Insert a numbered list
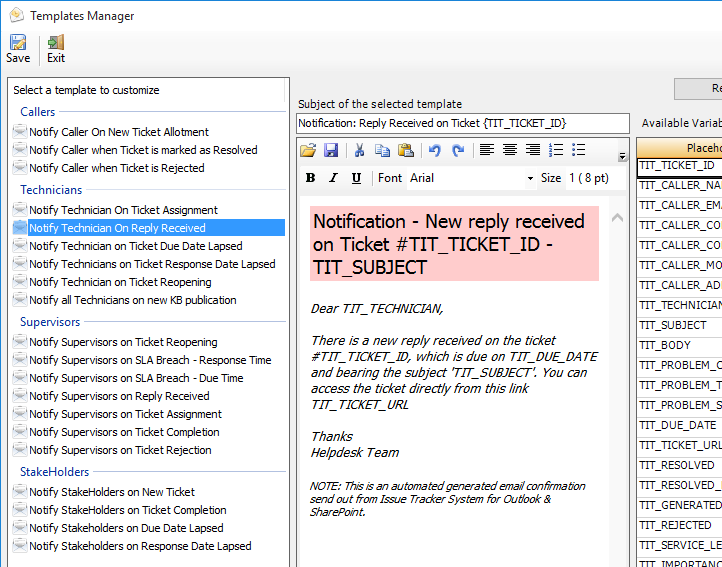Image resolution: width=722 pixels, height=567 pixels. coord(556,150)
